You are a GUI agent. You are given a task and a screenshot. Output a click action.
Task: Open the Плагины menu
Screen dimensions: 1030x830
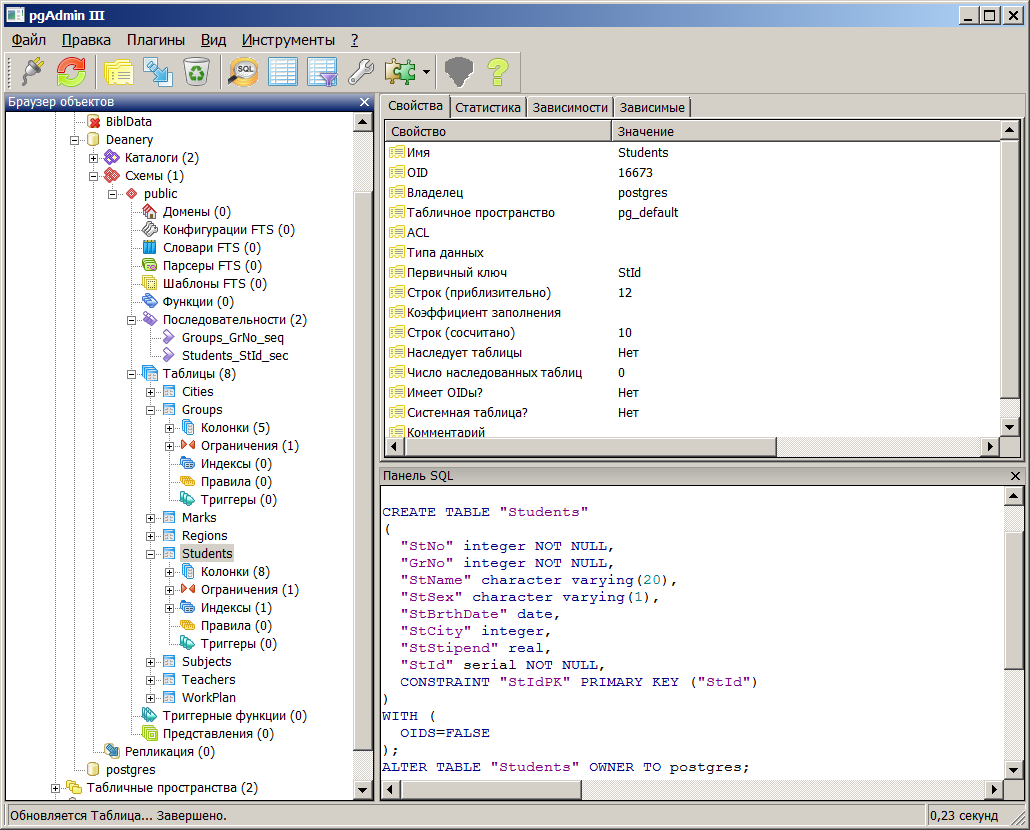[x=156, y=40]
